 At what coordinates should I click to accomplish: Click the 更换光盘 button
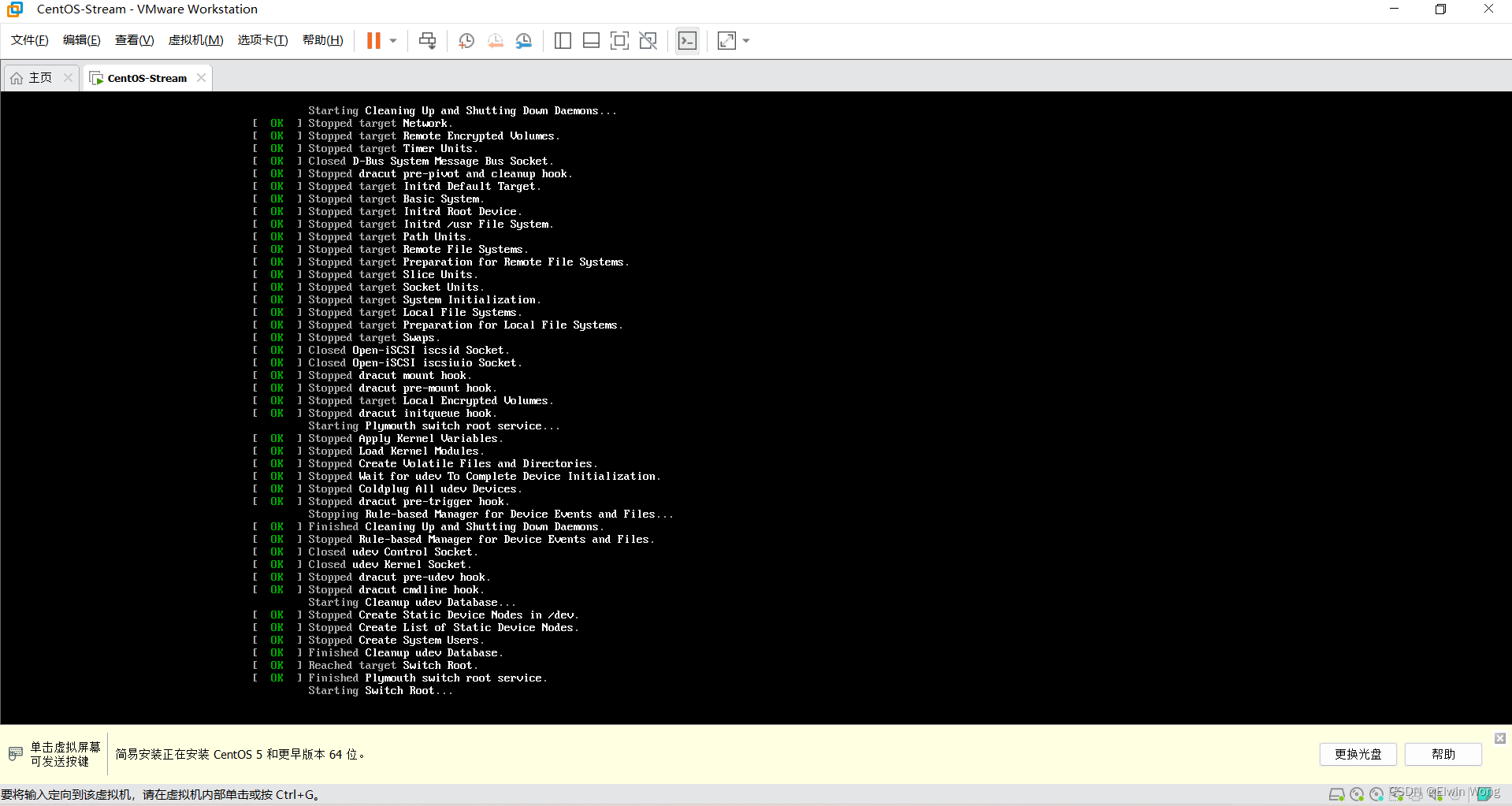point(1358,754)
